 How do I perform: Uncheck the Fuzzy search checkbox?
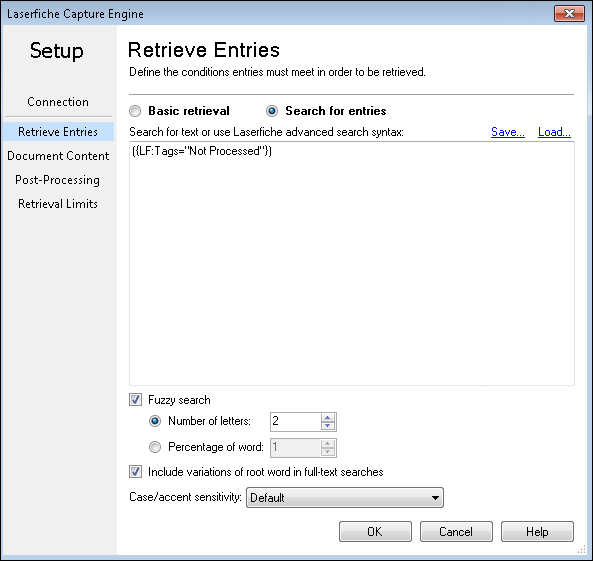(135, 400)
